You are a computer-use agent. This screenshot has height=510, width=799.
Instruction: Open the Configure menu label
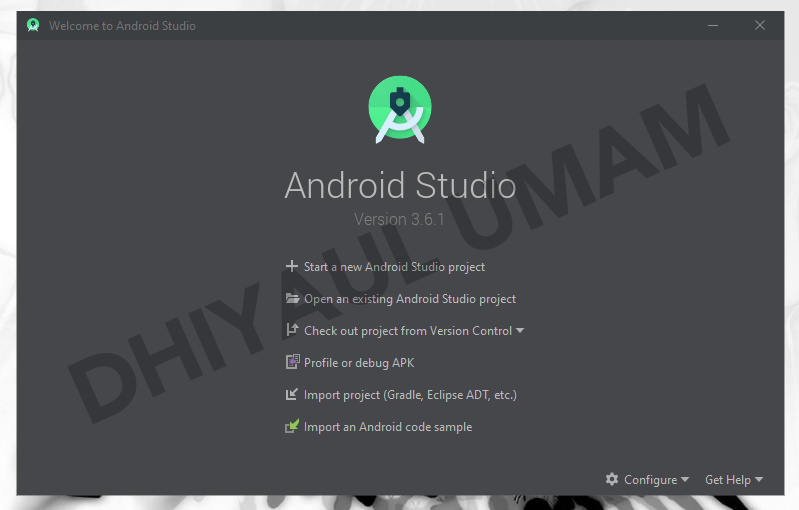click(650, 480)
